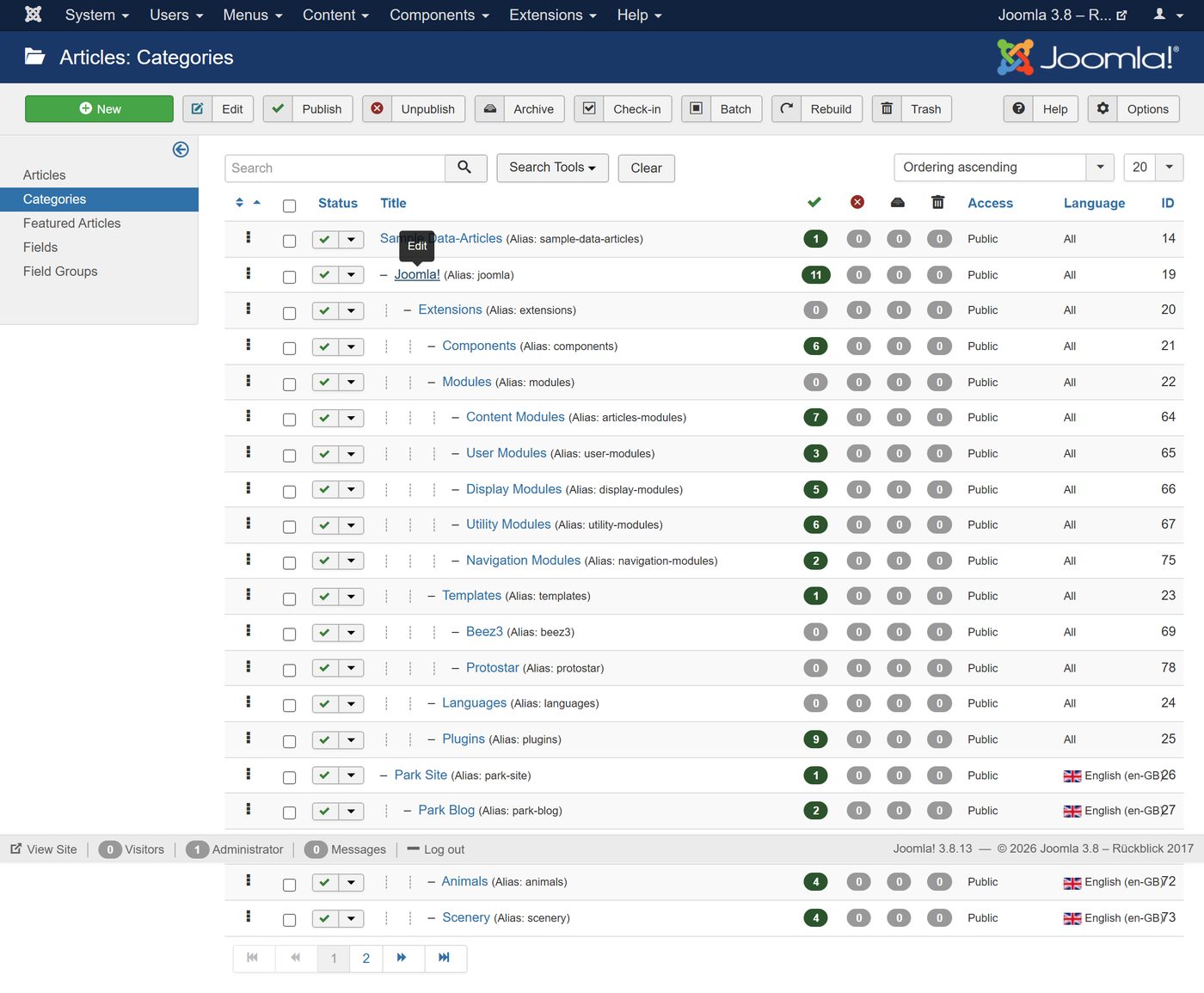Collapse sidebar with the arrow circle icon
This screenshot has width=1204, height=993.
(x=181, y=150)
